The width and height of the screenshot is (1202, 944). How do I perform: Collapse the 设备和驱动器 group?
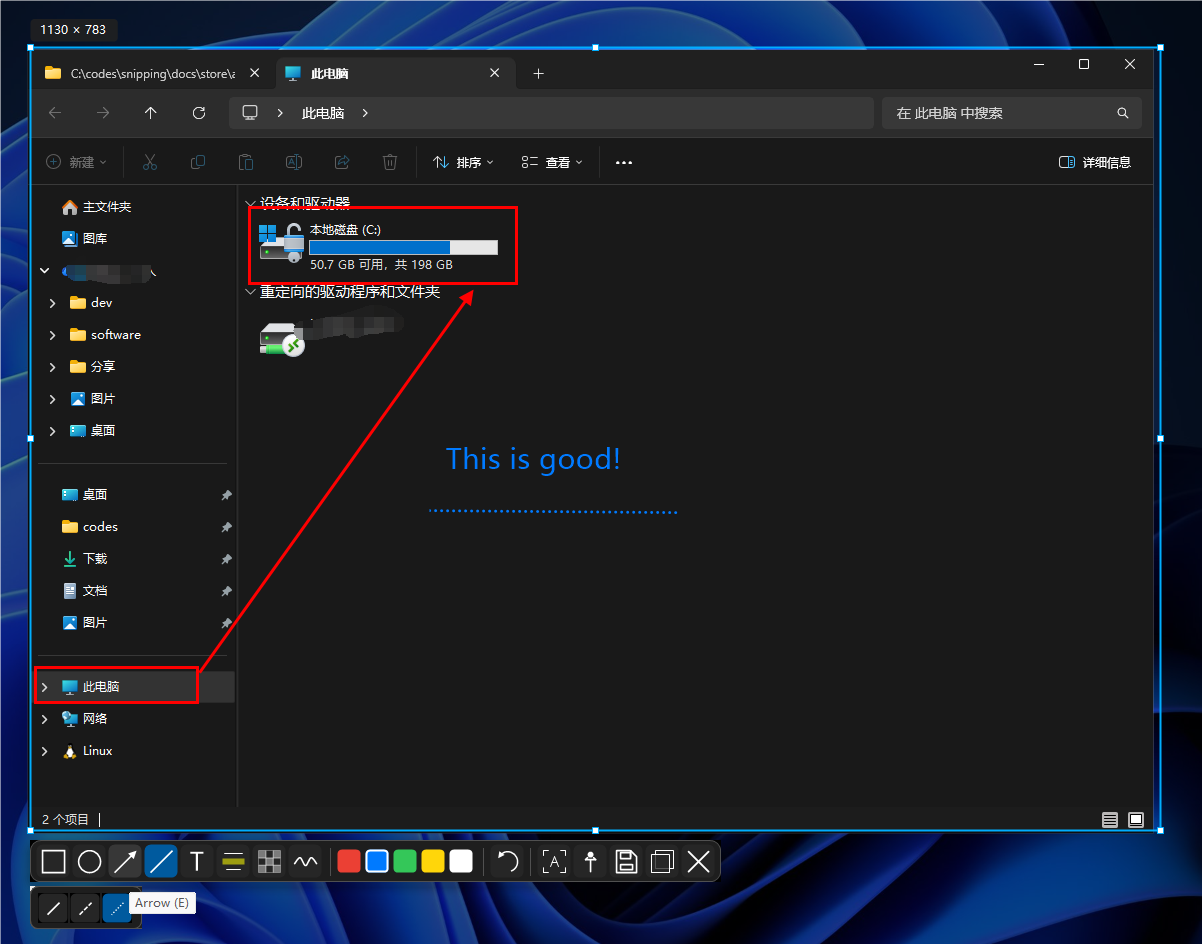pos(250,204)
